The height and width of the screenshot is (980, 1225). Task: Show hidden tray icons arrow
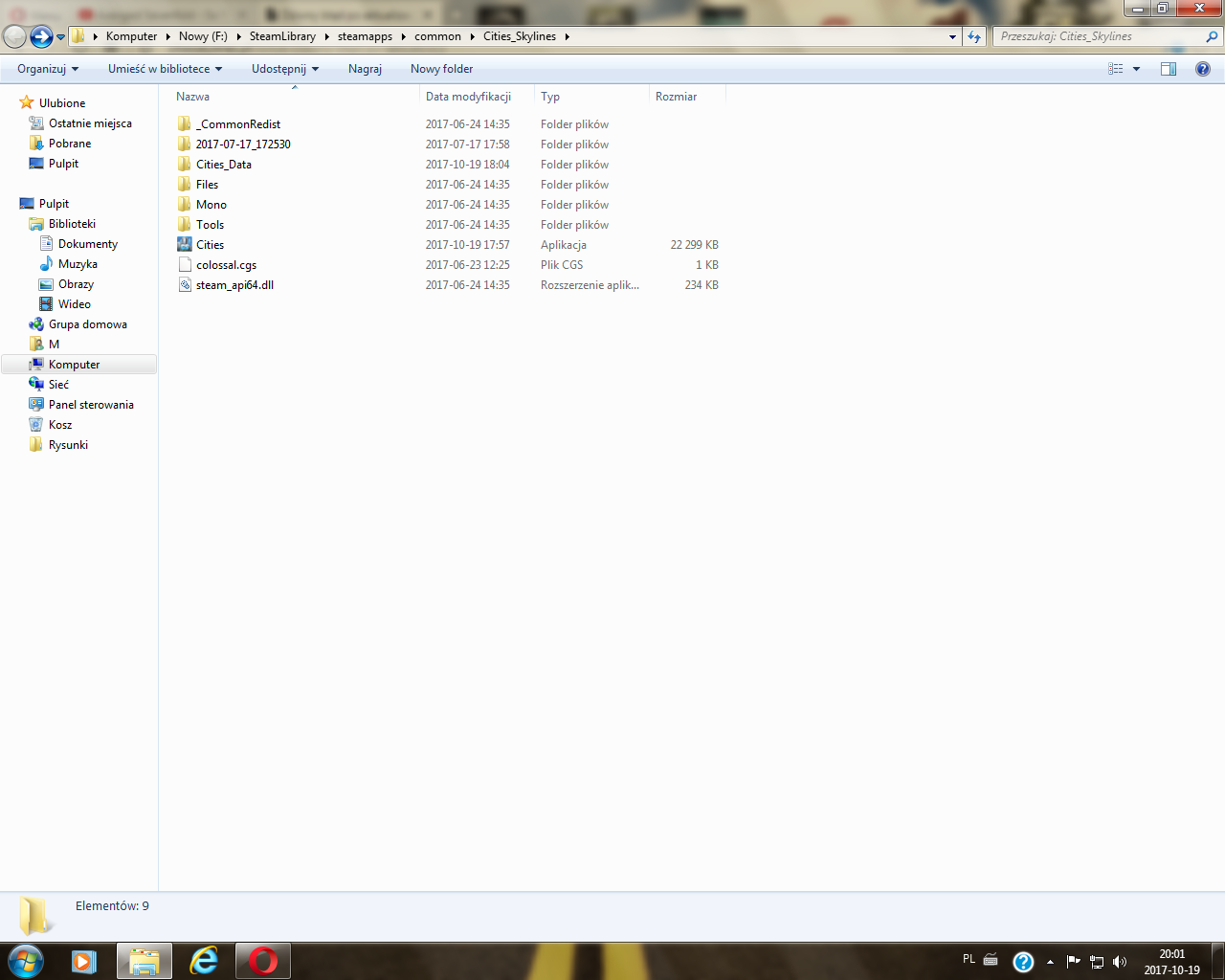[x=1050, y=962]
